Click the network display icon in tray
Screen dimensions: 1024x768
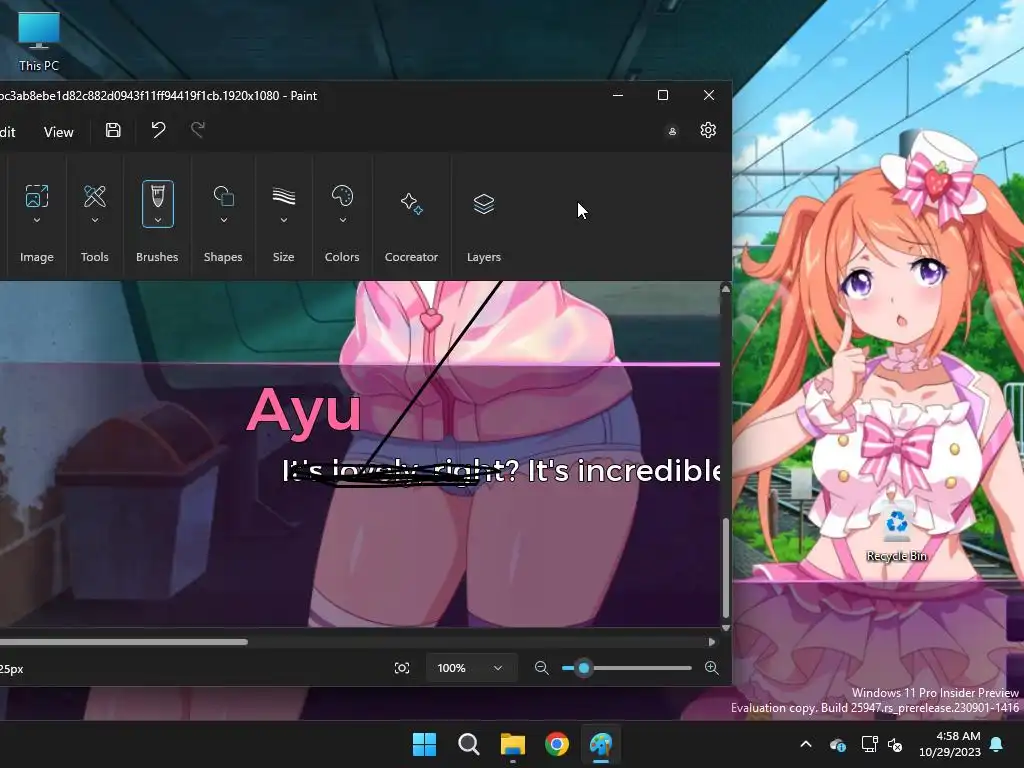[x=869, y=744]
